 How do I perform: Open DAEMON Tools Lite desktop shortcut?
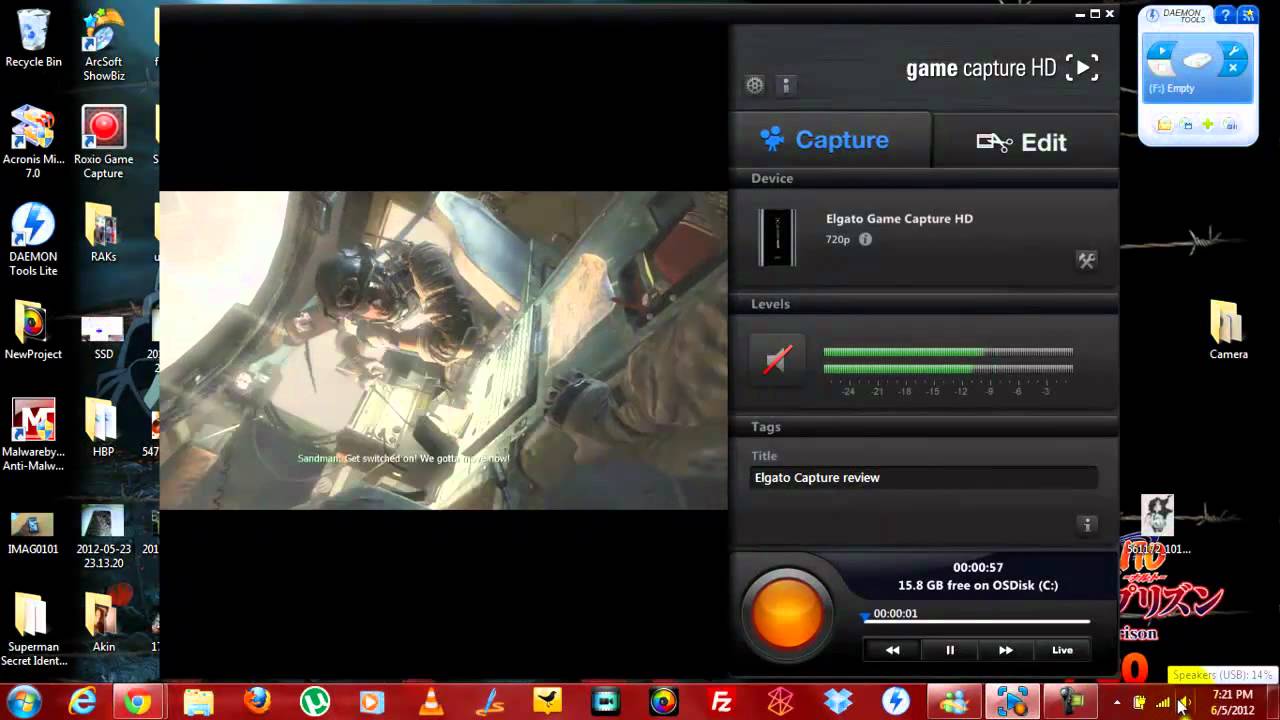click(x=33, y=240)
